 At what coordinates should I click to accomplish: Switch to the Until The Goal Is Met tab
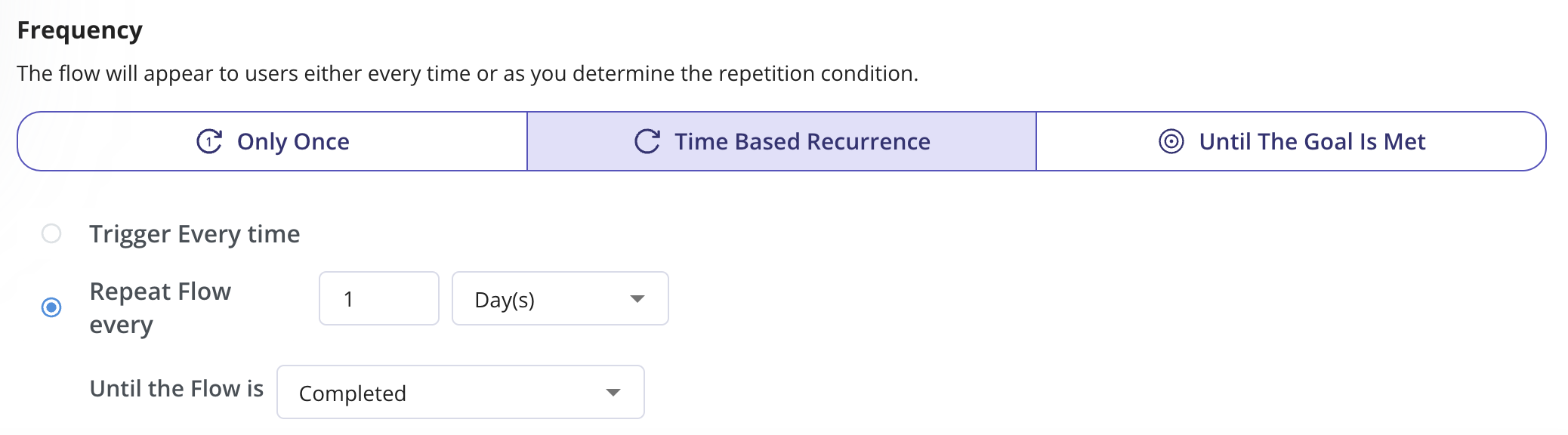[x=1292, y=141]
